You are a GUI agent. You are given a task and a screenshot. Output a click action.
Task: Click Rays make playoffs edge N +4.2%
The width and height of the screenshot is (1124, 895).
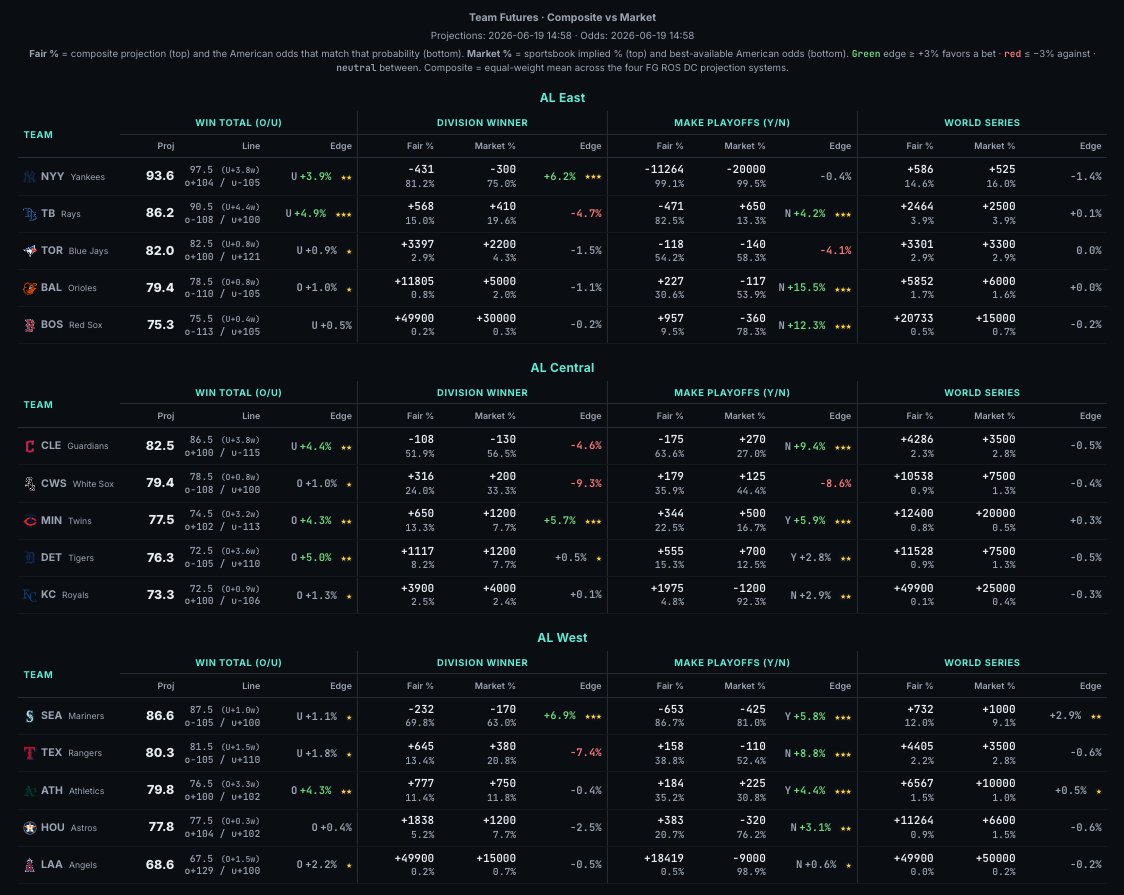pyautogui.click(x=805, y=214)
